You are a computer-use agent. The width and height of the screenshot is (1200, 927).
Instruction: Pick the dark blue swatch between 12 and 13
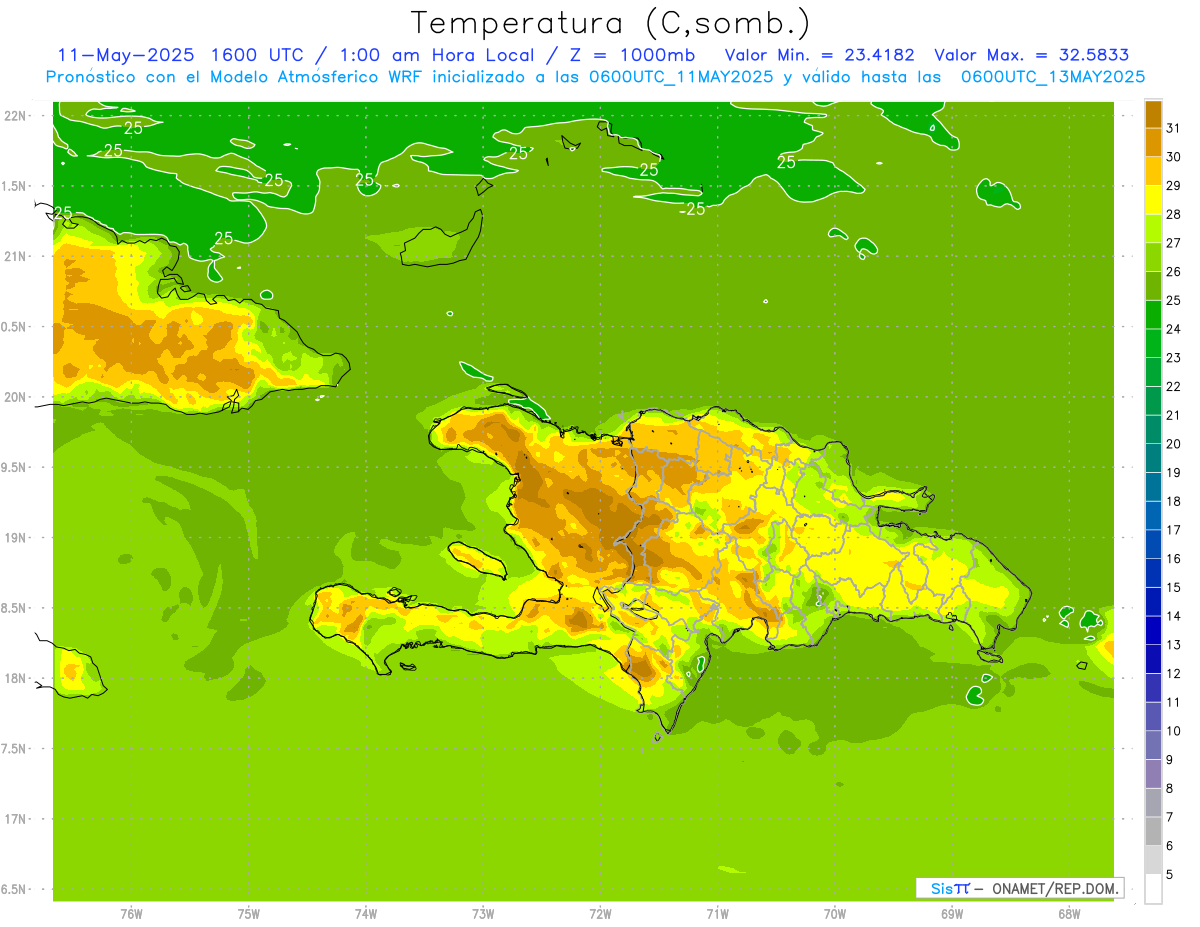pos(1153,659)
